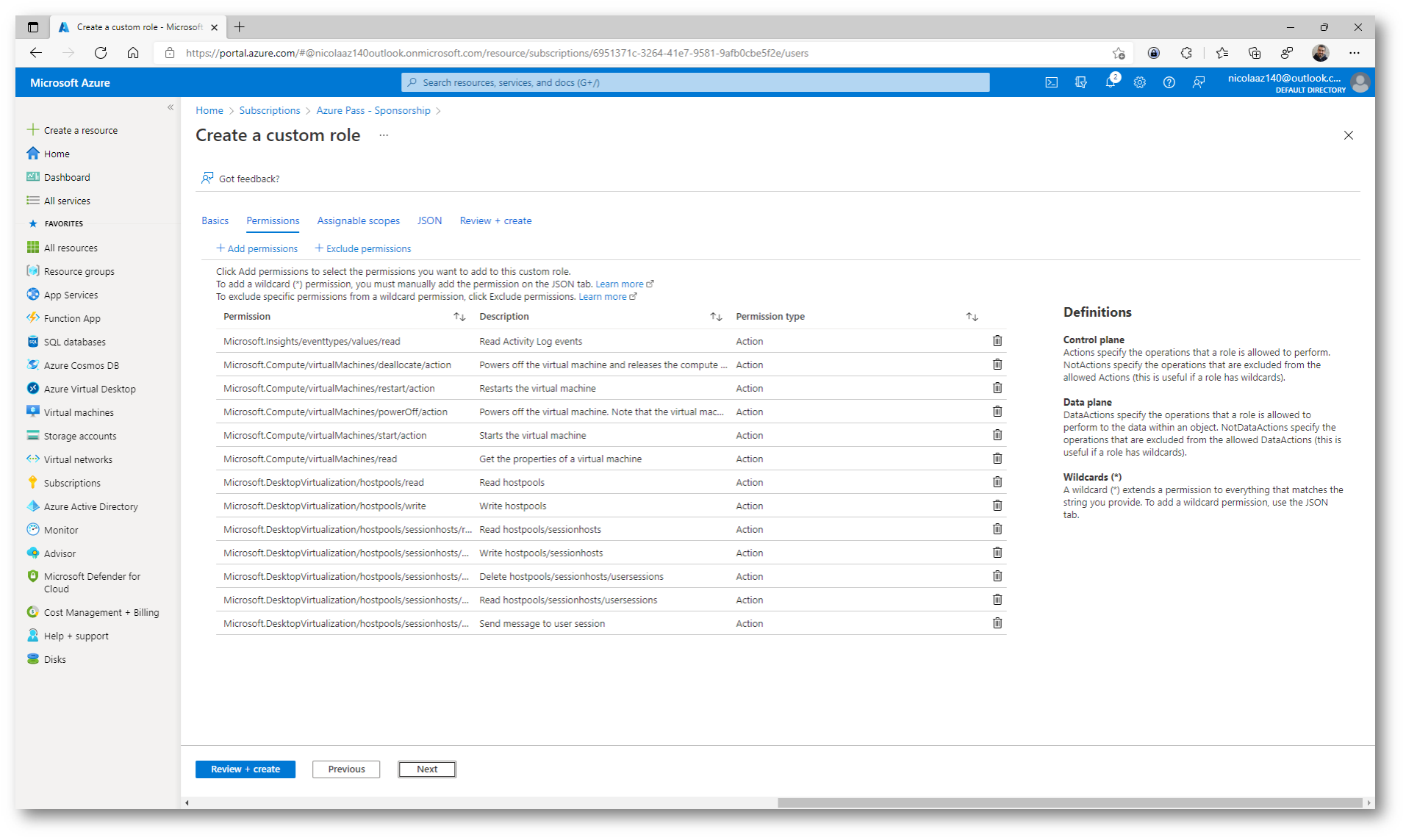
Task: Open Azure Active Directory in sidebar
Action: pyautogui.click(x=90, y=506)
